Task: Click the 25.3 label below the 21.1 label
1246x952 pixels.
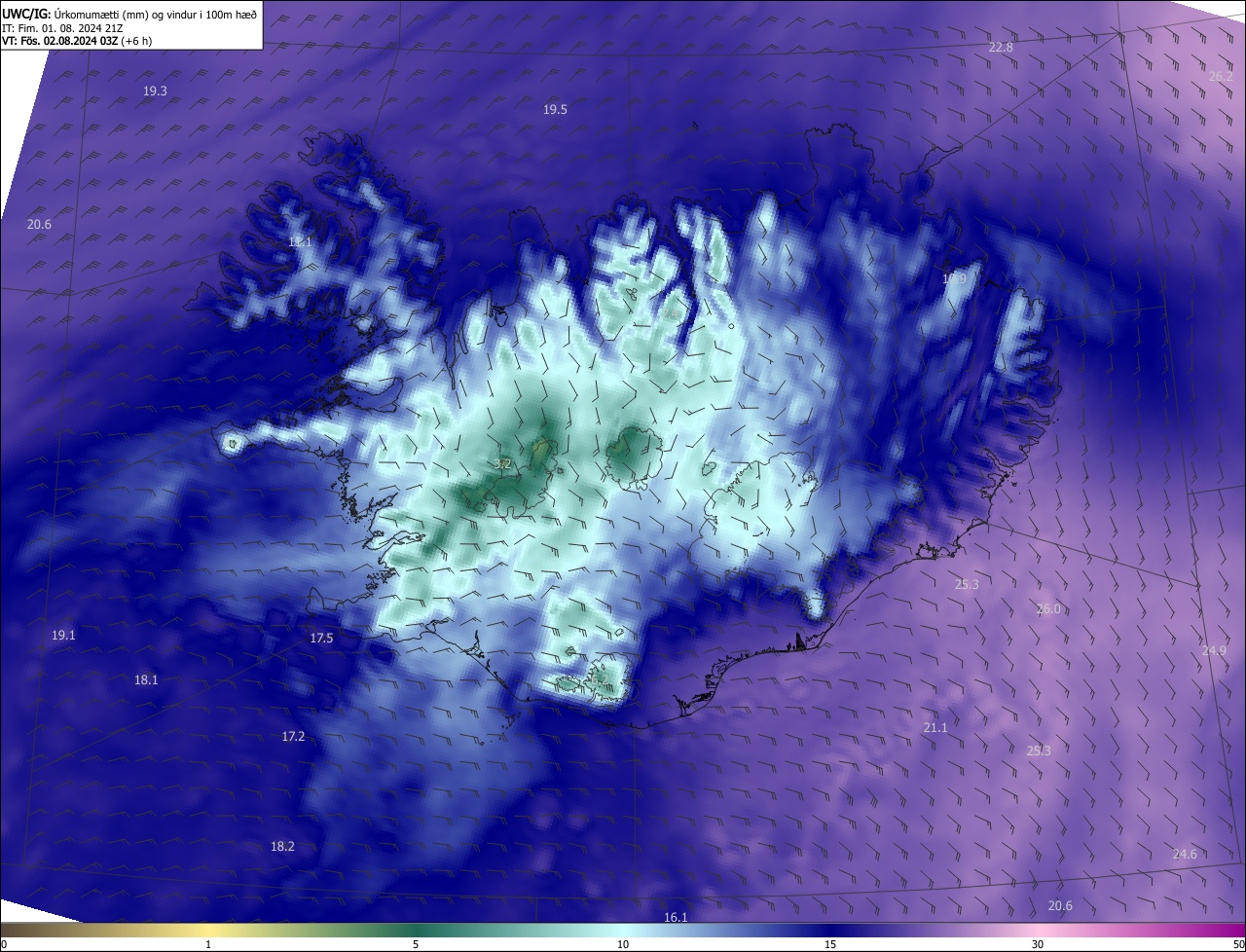Action: click(x=1039, y=751)
